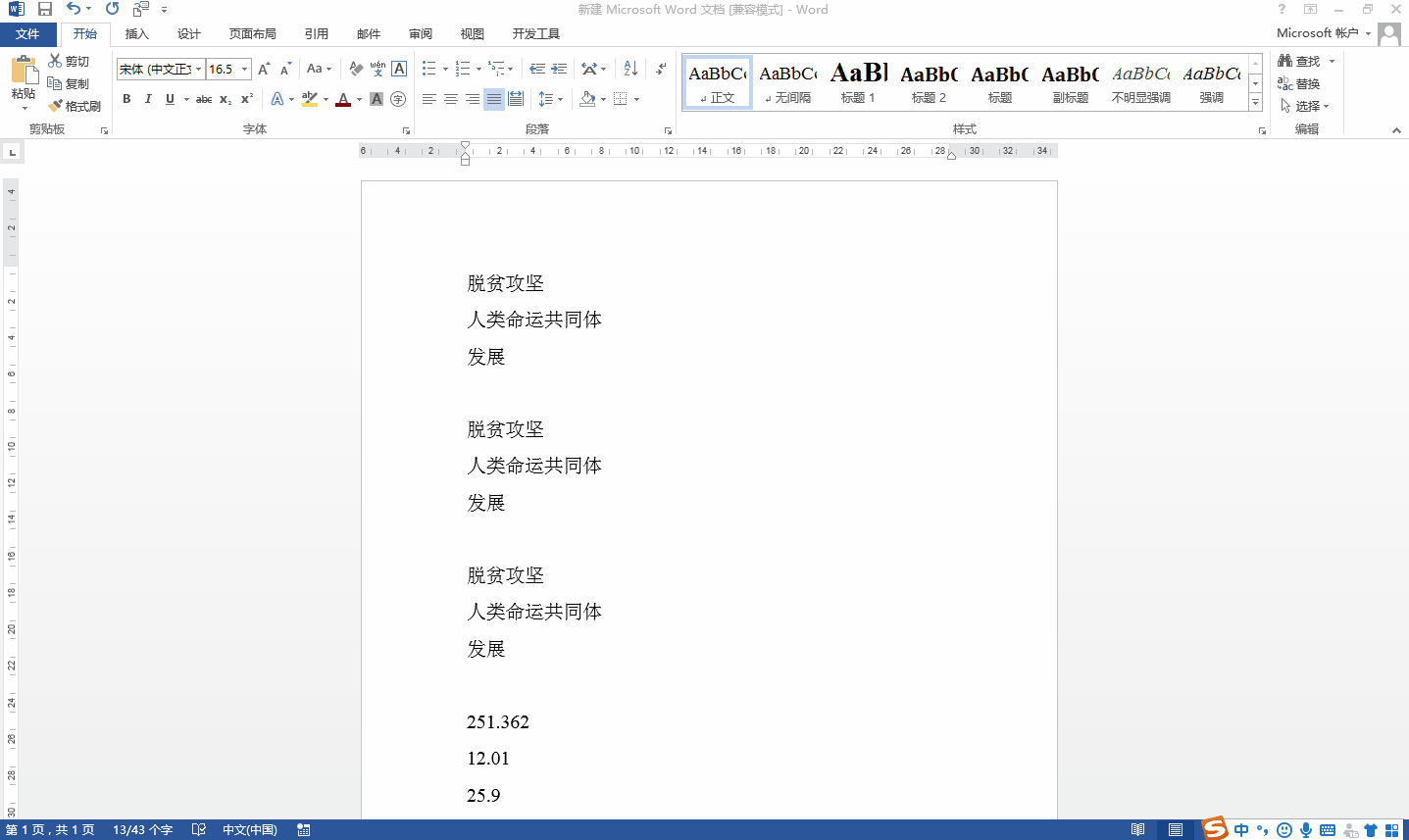Select the 标题 1 heading style

858,82
